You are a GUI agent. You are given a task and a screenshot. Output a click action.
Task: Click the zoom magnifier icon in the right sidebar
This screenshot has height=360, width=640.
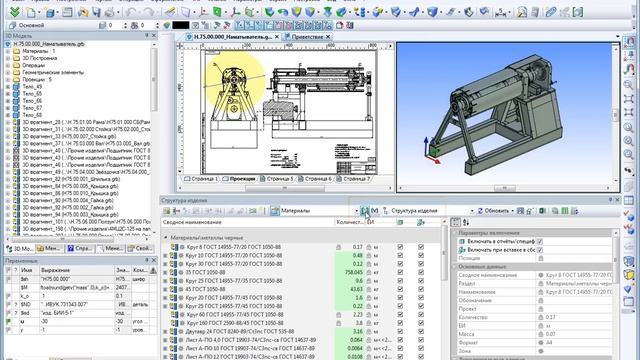(x=629, y=85)
